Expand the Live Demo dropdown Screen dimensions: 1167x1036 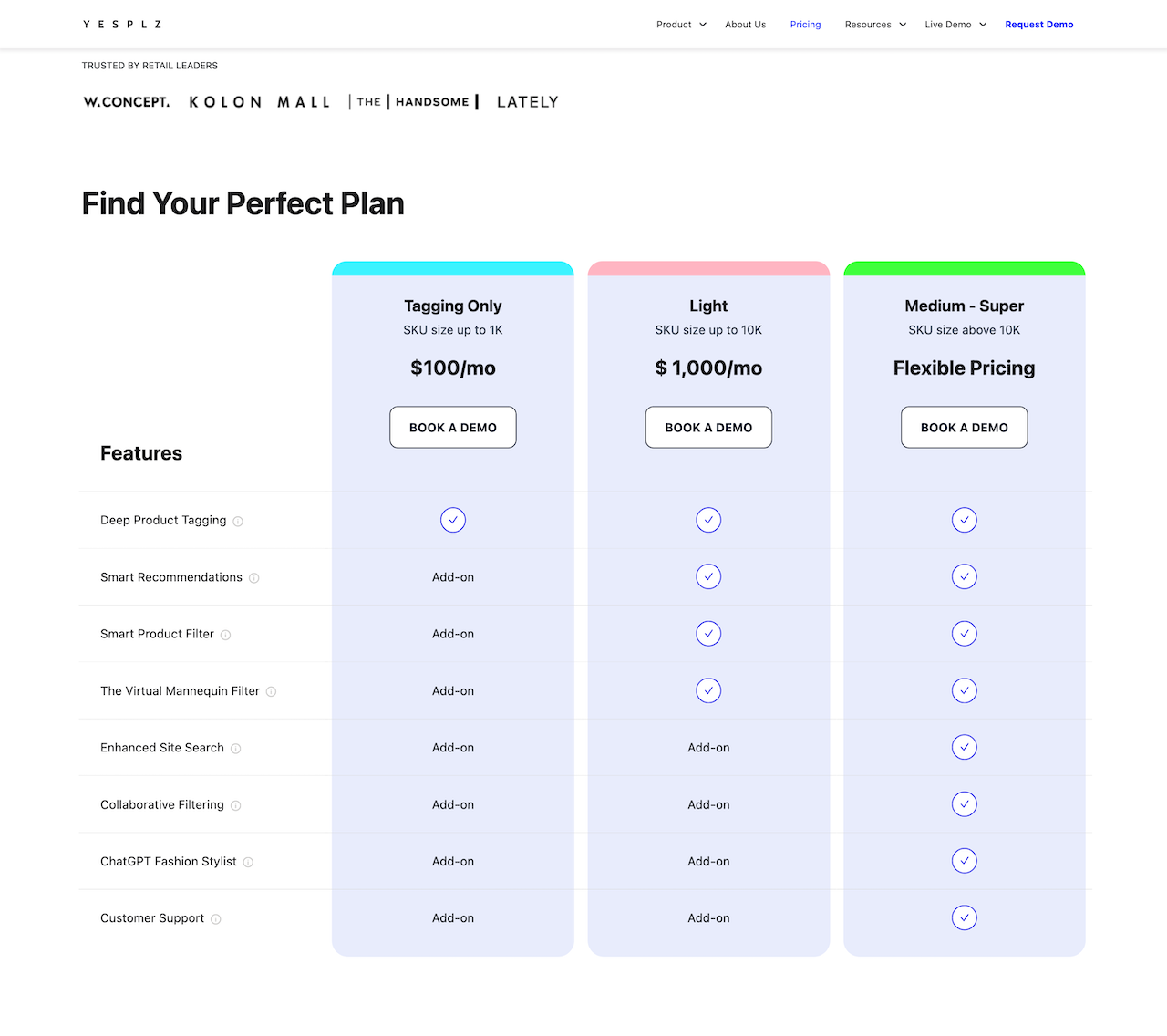point(955,25)
